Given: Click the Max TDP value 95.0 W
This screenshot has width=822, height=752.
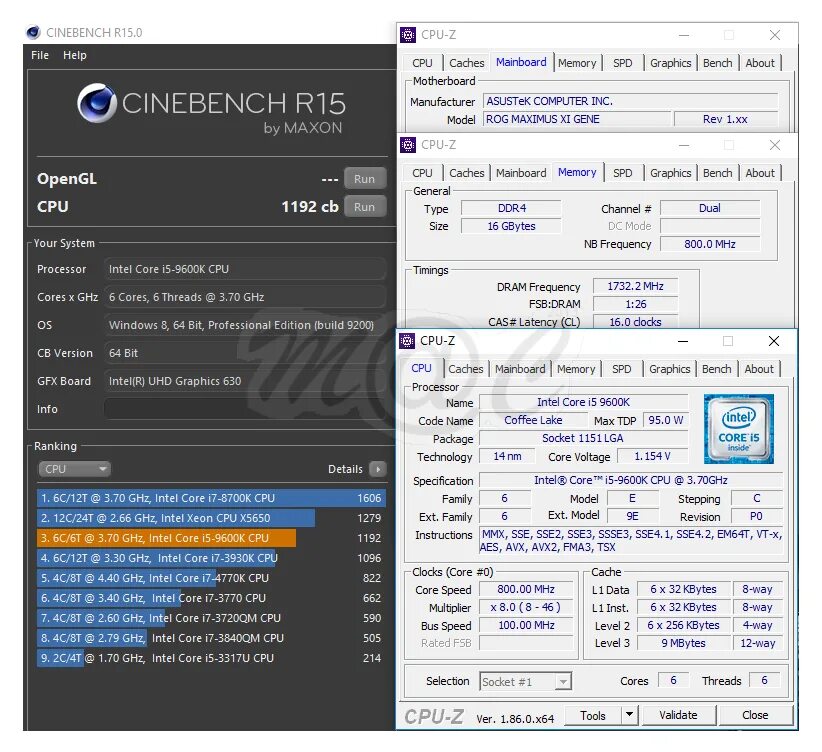Looking at the screenshot, I should [666, 420].
